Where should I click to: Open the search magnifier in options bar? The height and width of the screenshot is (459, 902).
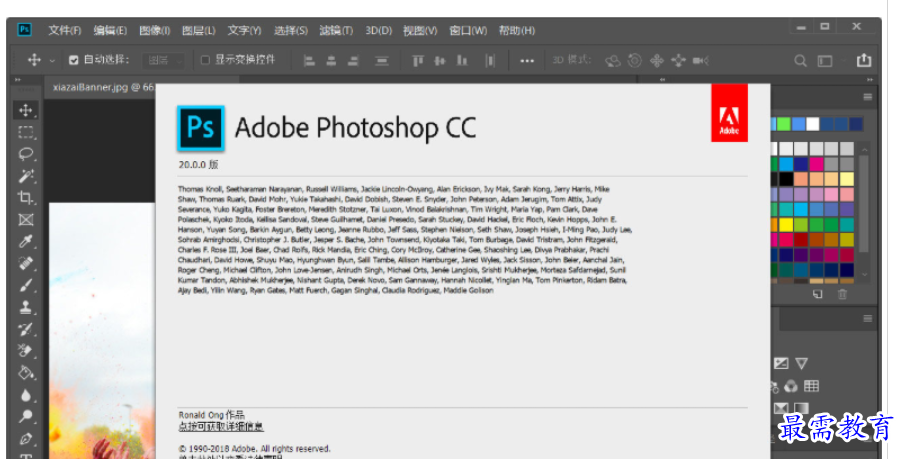pos(800,60)
